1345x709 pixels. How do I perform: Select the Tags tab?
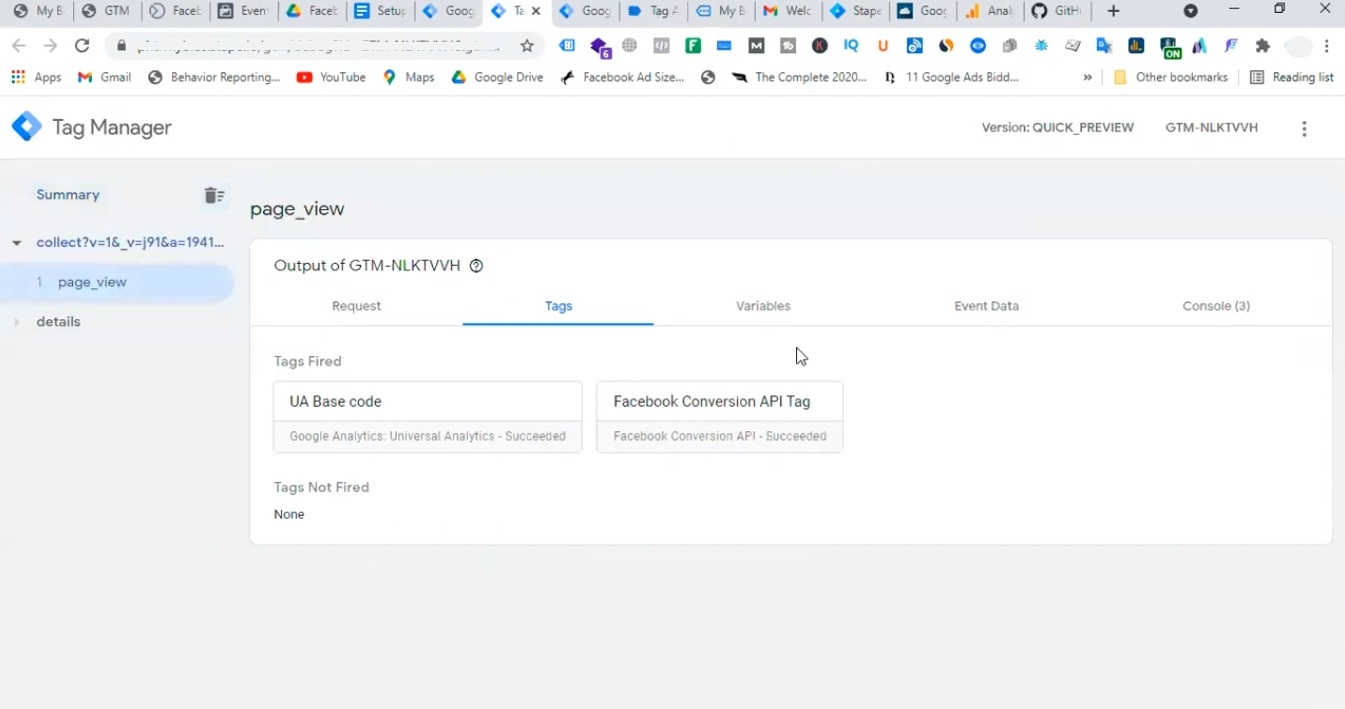[558, 306]
